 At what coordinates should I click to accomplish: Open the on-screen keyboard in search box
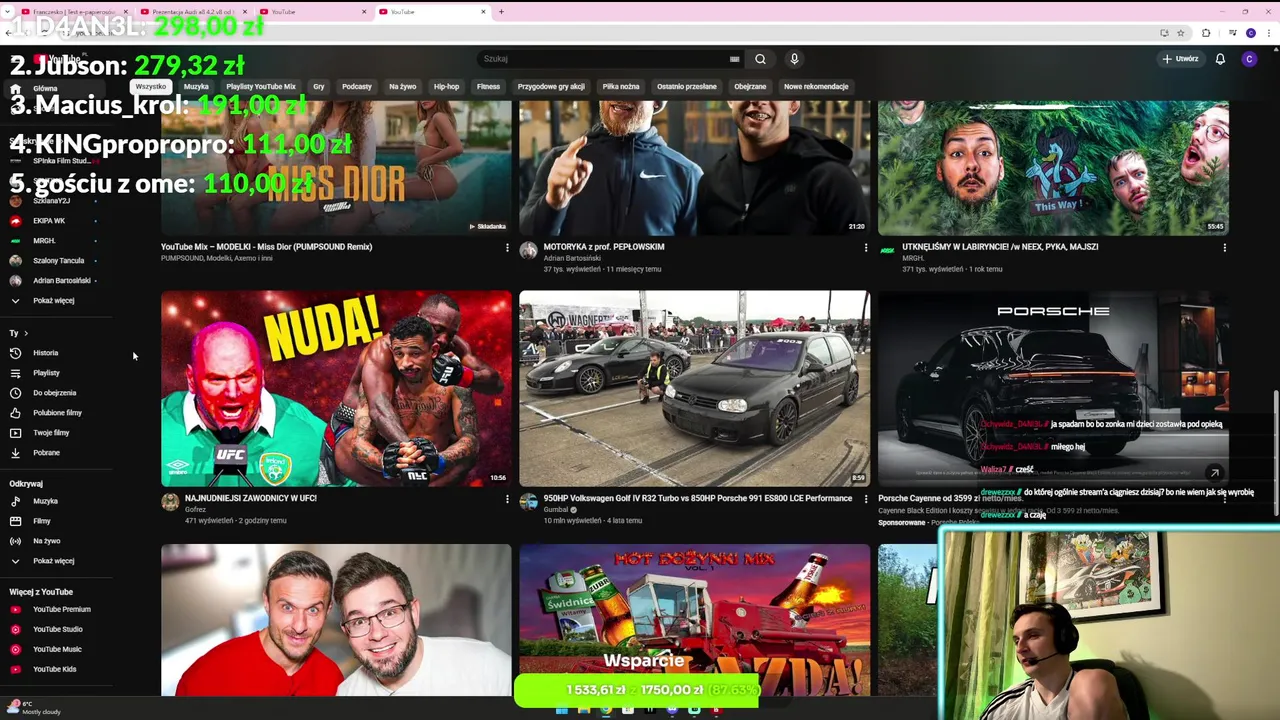(734, 59)
